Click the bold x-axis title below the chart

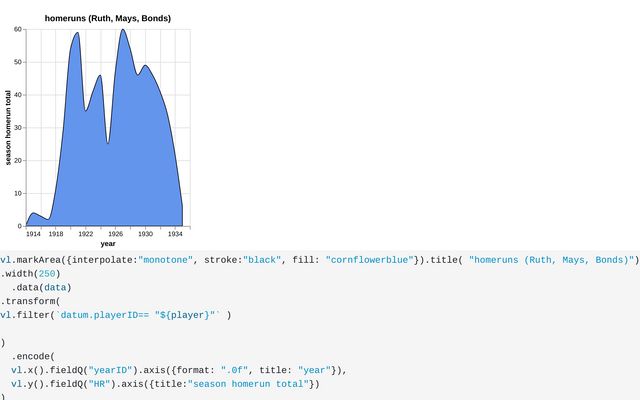tap(108, 244)
